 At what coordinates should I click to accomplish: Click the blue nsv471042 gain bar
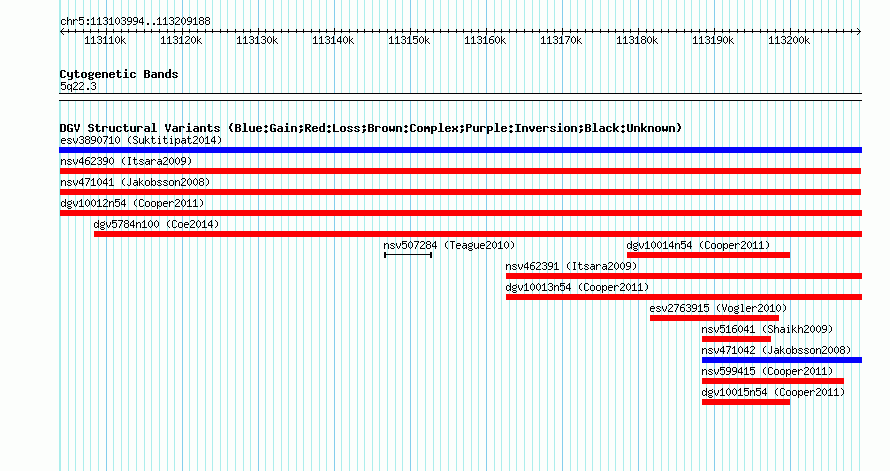tap(782, 360)
